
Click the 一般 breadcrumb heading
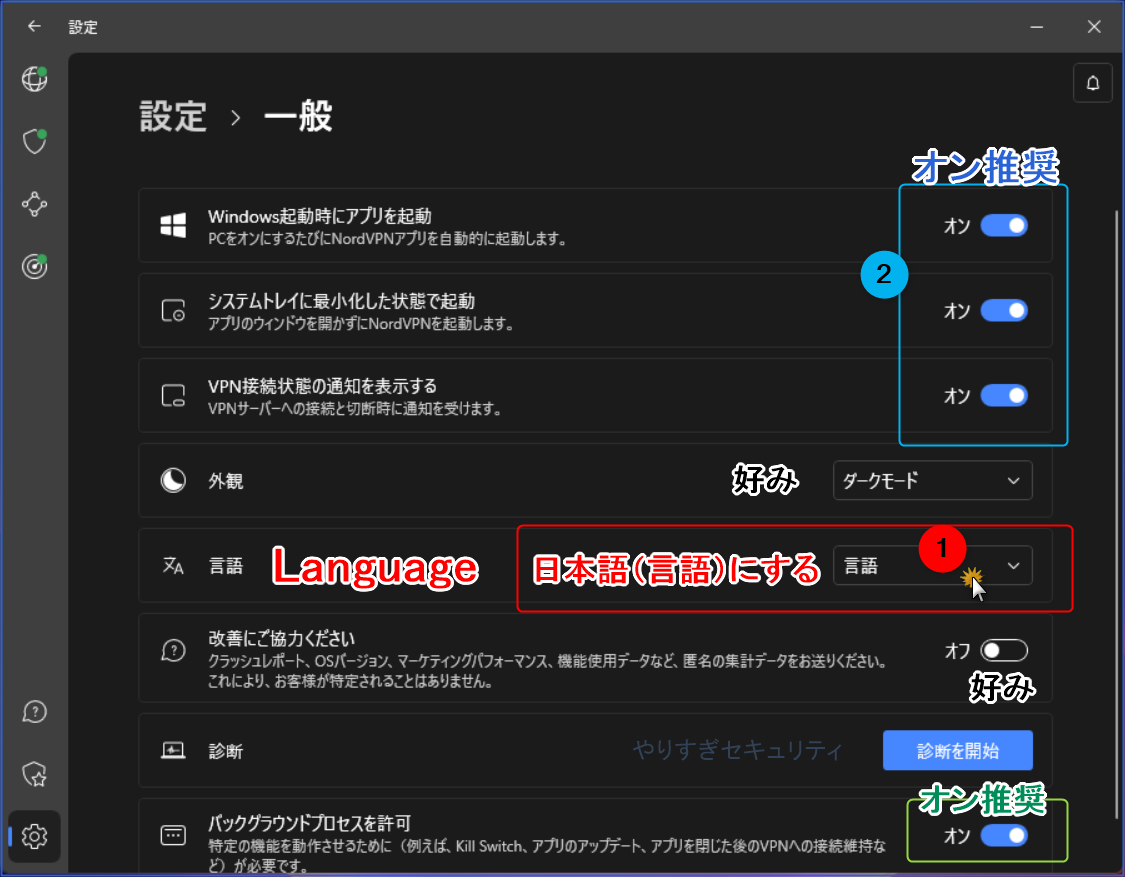(x=298, y=116)
